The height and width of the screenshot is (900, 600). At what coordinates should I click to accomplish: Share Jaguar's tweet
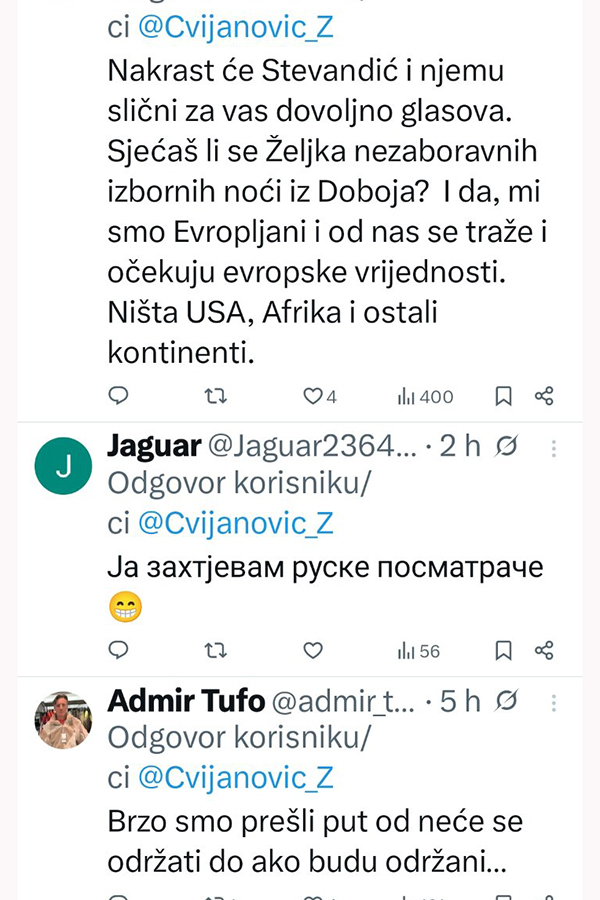[544, 650]
